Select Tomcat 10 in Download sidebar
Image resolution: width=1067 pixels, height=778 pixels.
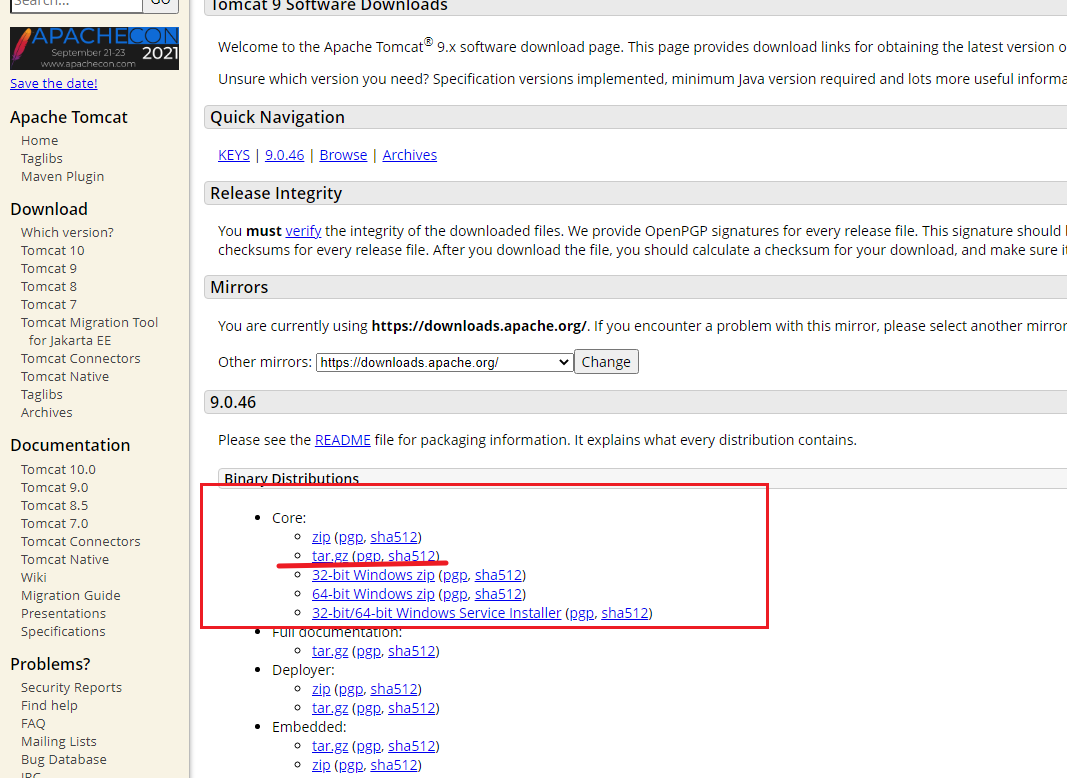(53, 250)
